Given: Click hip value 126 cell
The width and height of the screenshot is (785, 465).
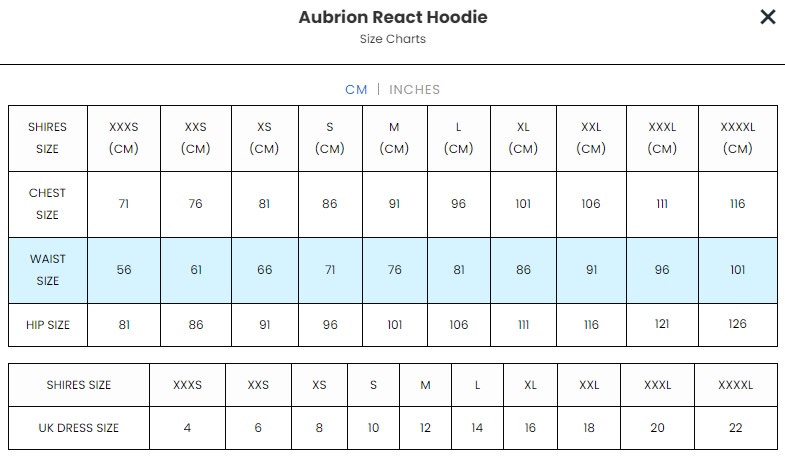Looking at the screenshot, I should click(737, 325).
